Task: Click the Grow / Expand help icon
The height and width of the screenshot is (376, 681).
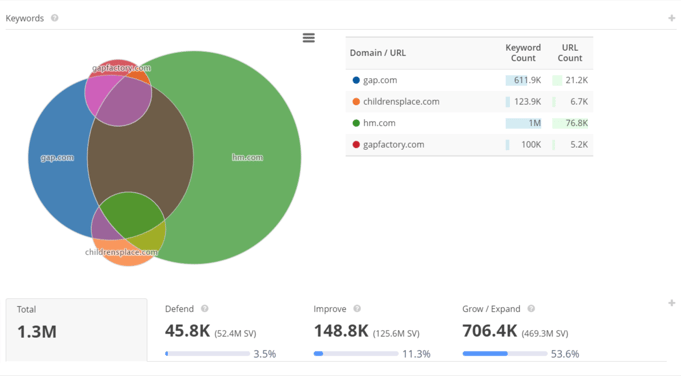Action: coord(531,308)
